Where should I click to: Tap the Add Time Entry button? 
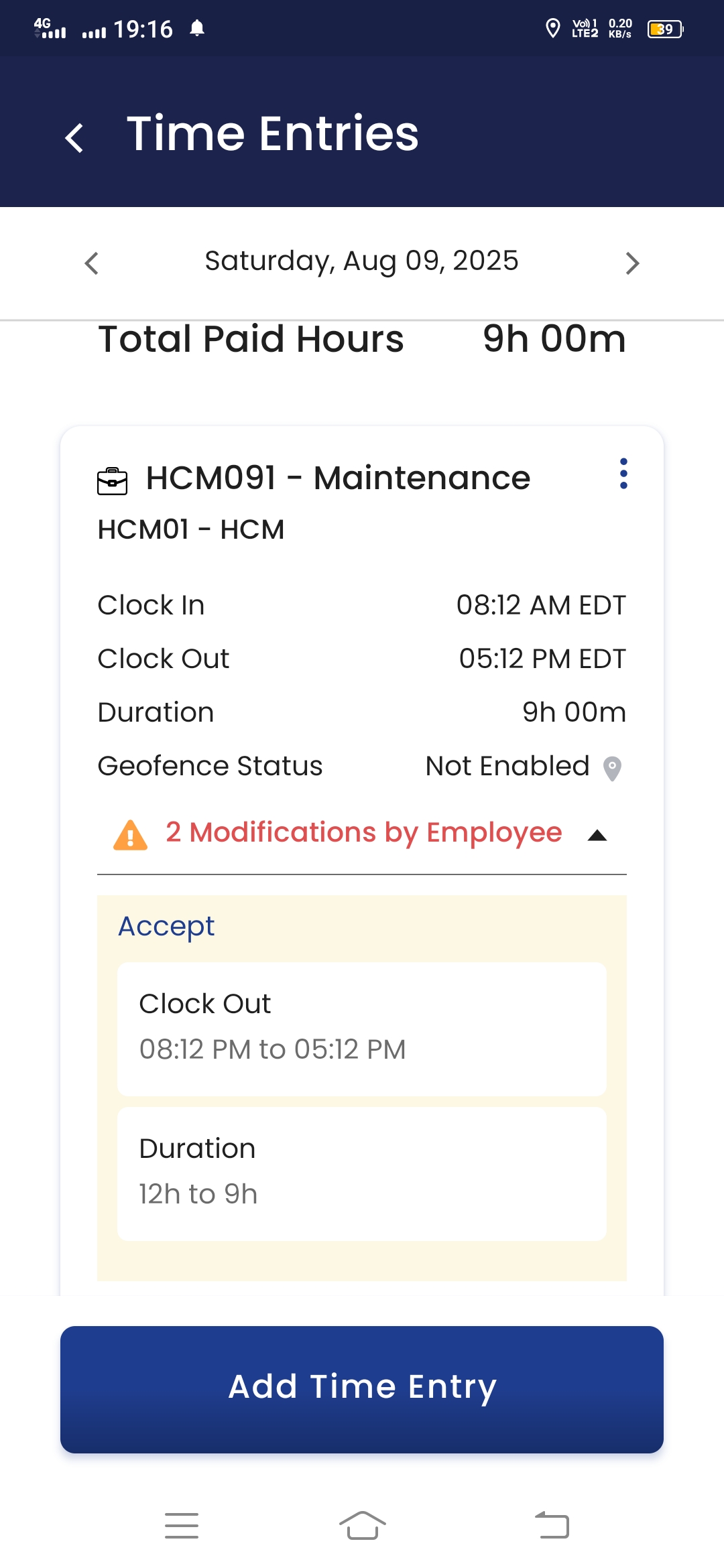(362, 1389)
